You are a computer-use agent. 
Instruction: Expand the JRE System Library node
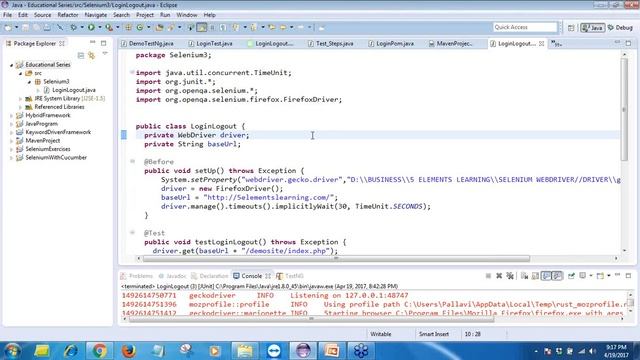coord(20,99)
